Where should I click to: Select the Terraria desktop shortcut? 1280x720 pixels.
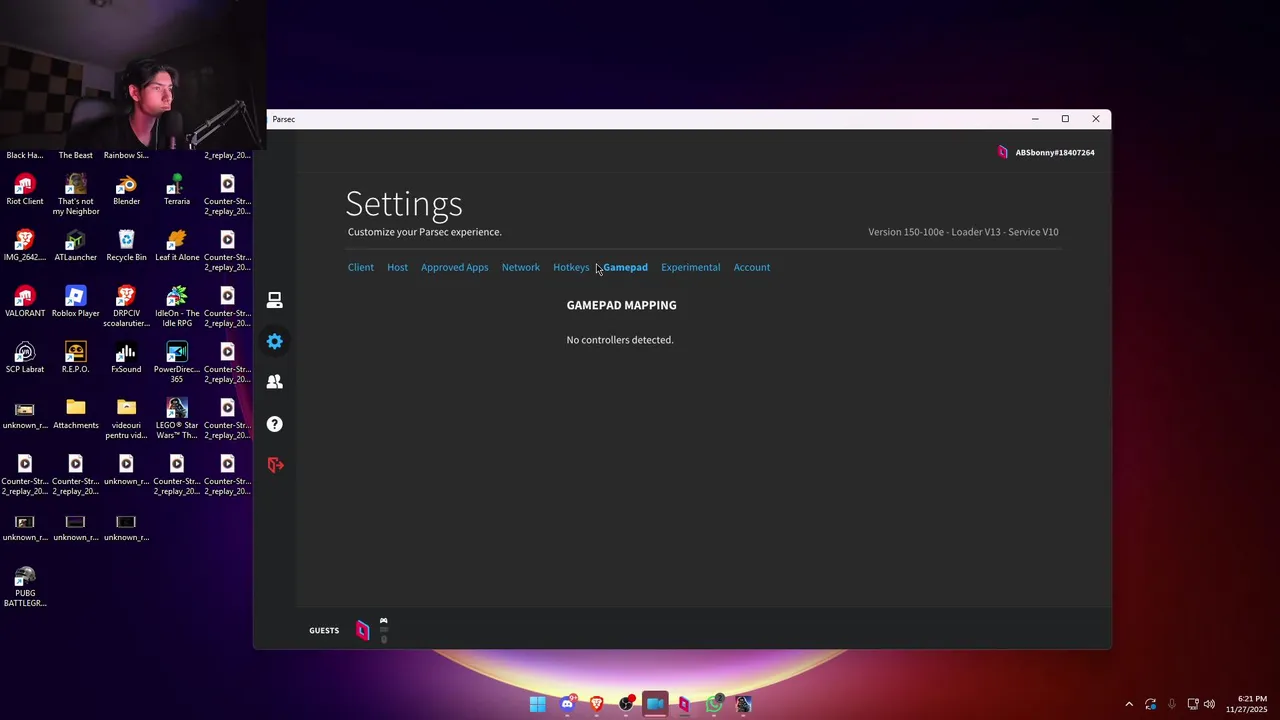(x=177, y=190)
